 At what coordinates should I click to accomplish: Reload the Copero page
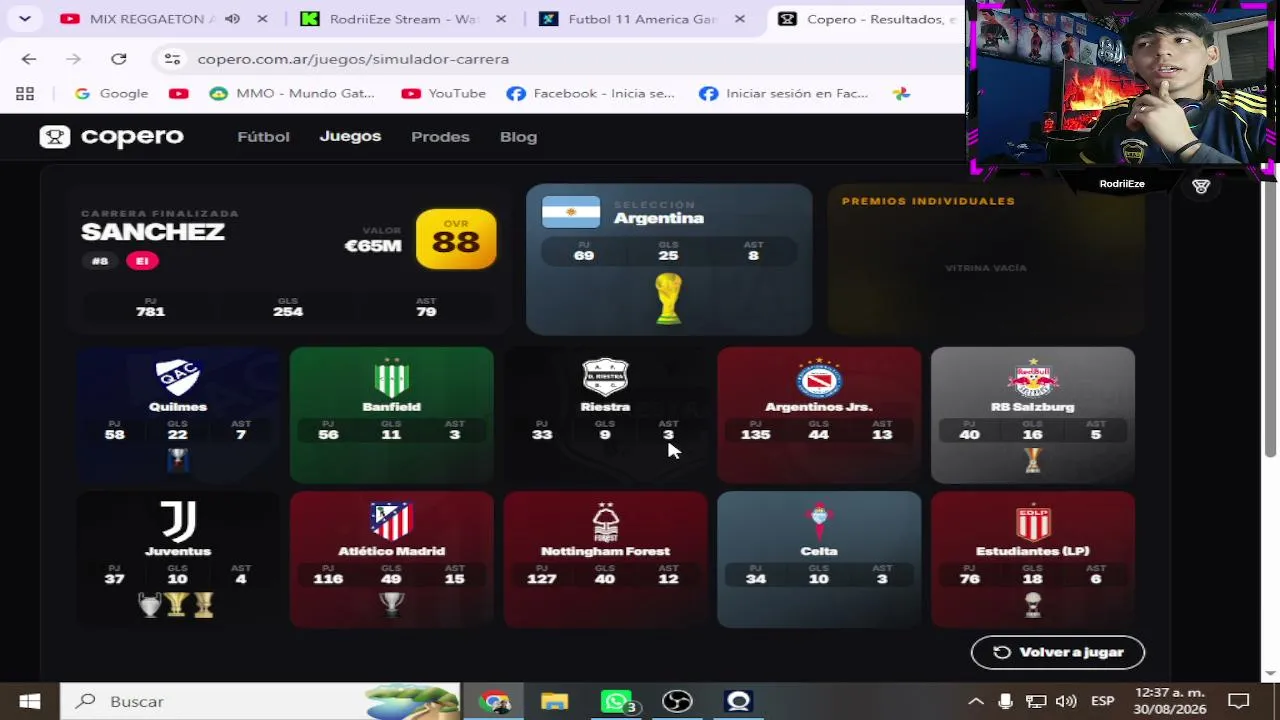tap(118, 59)
